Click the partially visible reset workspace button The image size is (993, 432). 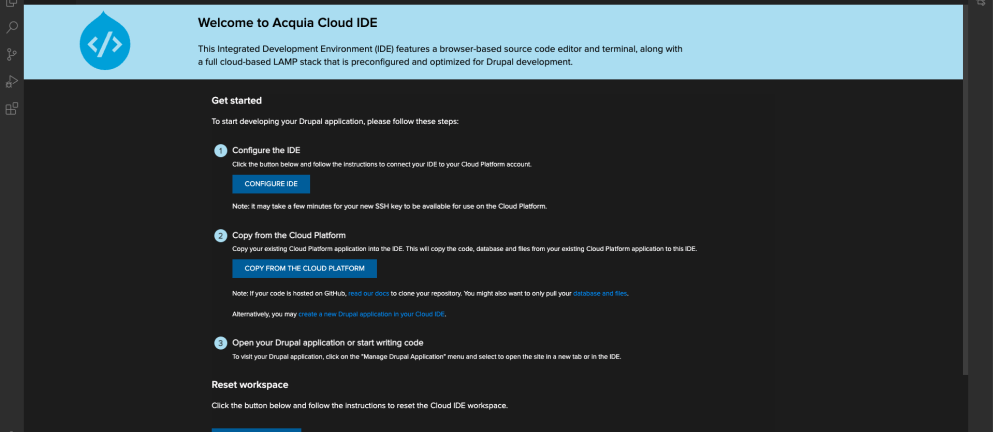(x=256, y=429)
